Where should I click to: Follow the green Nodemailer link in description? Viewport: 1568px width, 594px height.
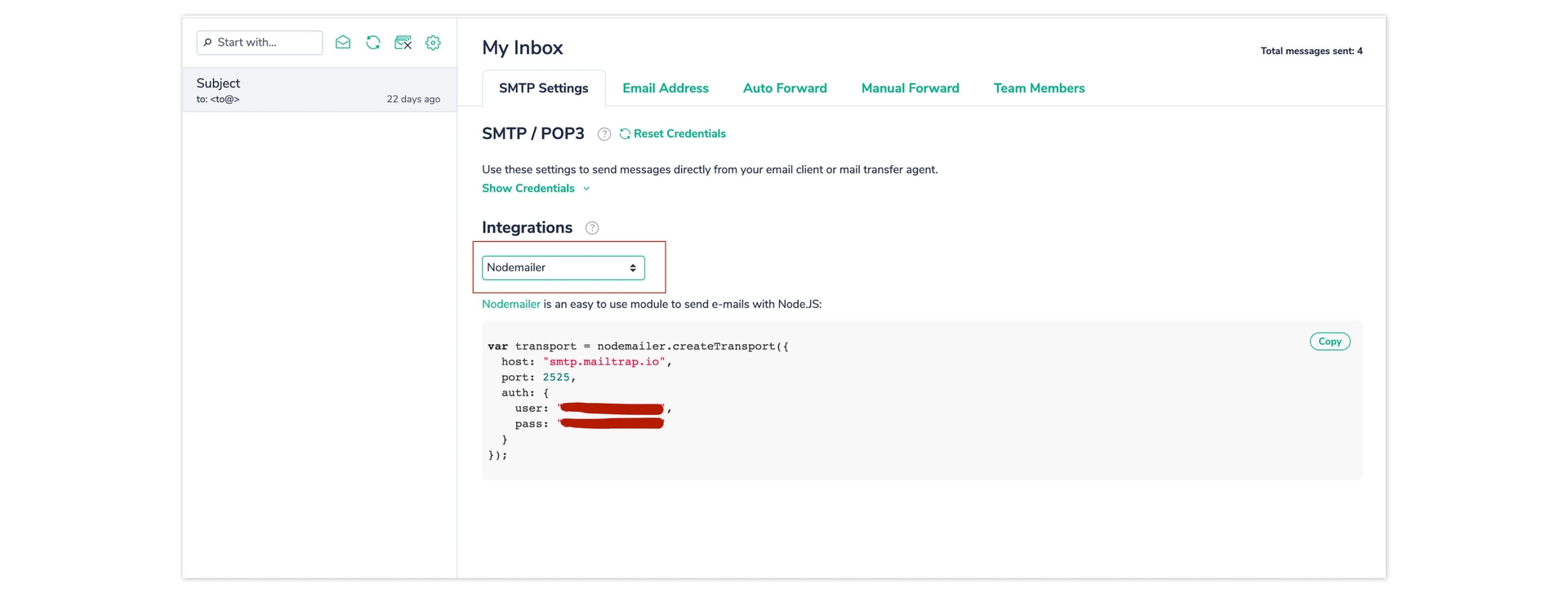[510, 304]
